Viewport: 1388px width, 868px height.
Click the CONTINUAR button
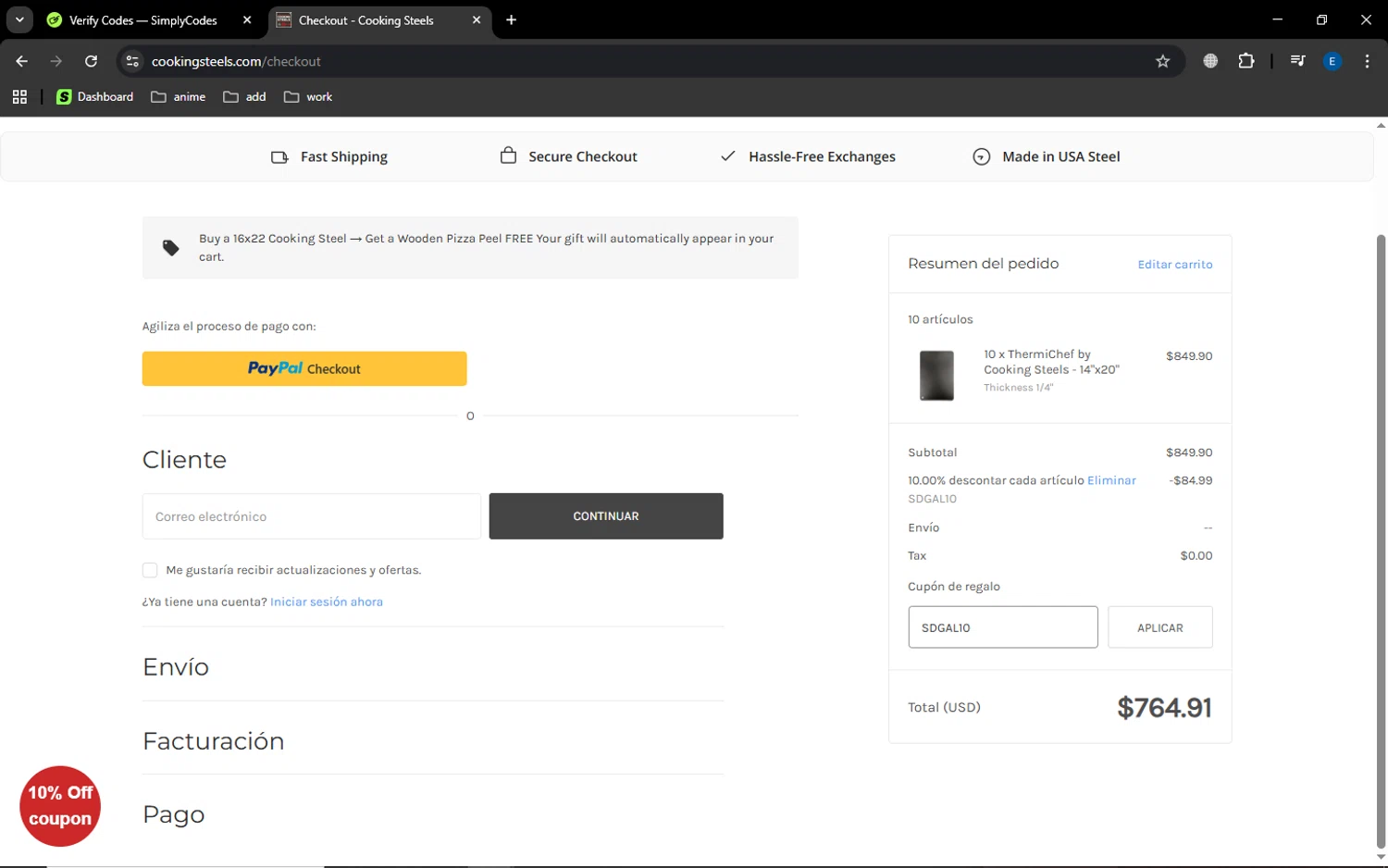[x=606, y=516]
